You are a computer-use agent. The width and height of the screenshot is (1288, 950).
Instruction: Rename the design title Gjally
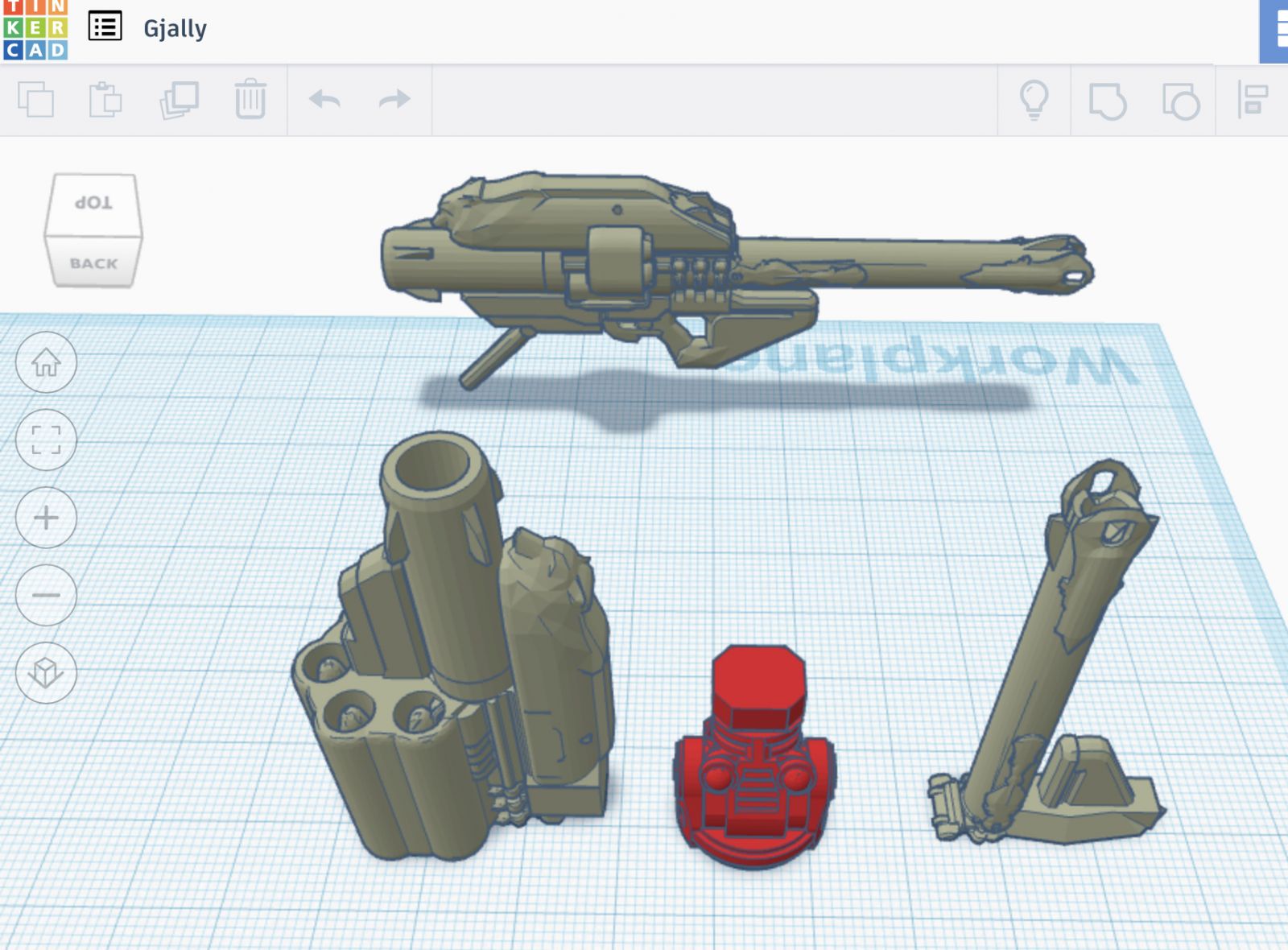pos(175,28)
